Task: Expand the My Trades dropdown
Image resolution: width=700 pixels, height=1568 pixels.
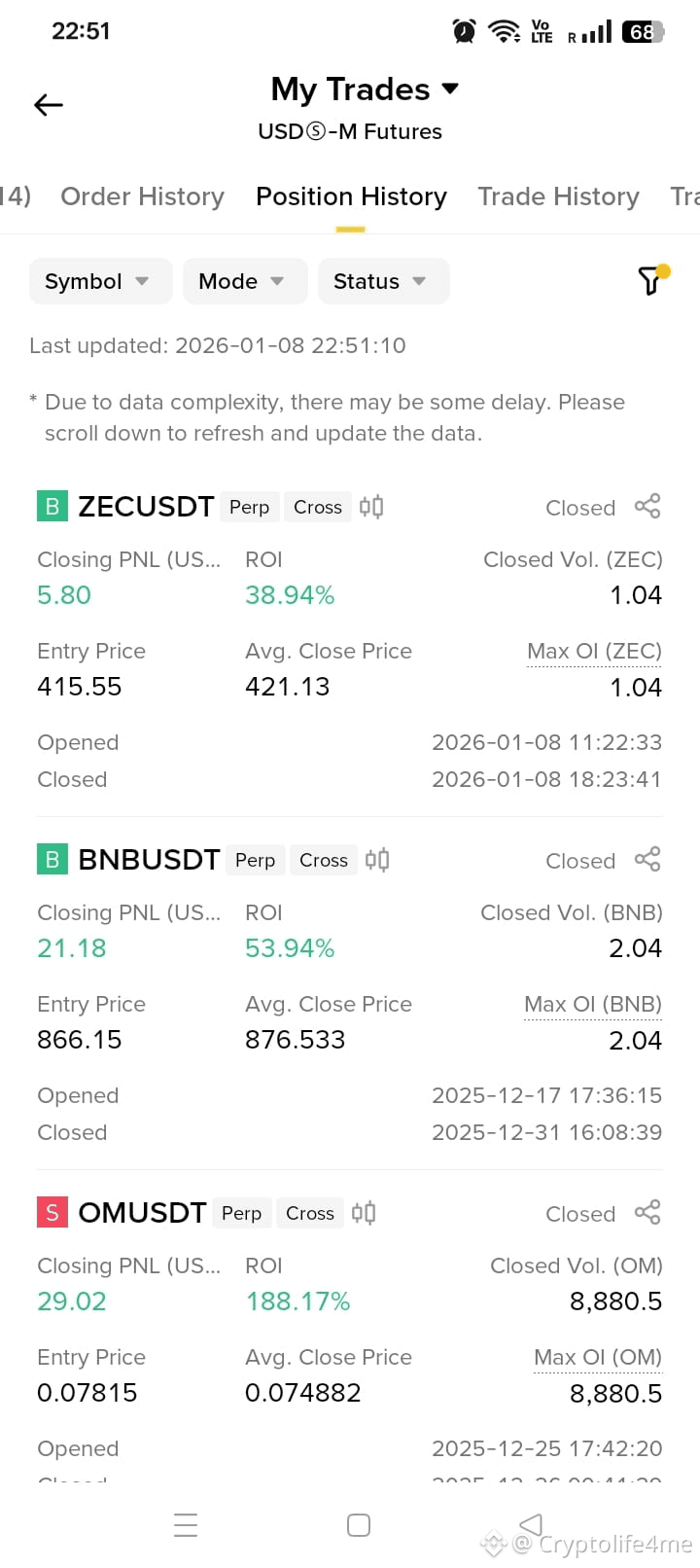Action: point(364,89)
